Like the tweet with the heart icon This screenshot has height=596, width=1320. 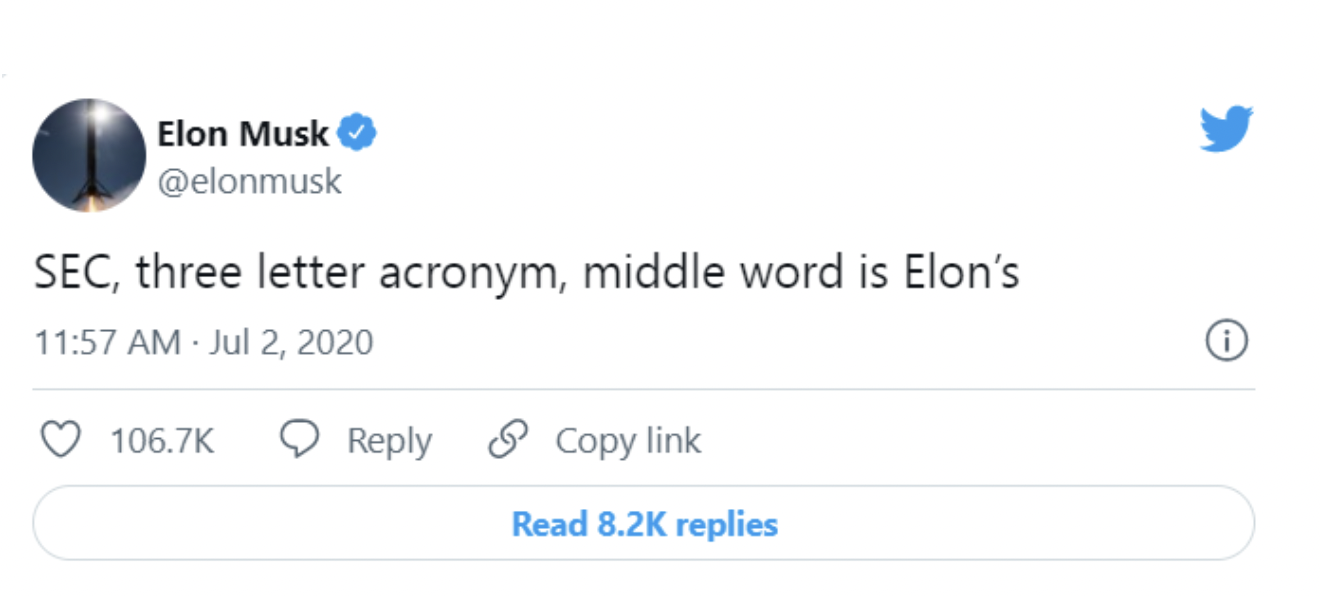point(62,441)
